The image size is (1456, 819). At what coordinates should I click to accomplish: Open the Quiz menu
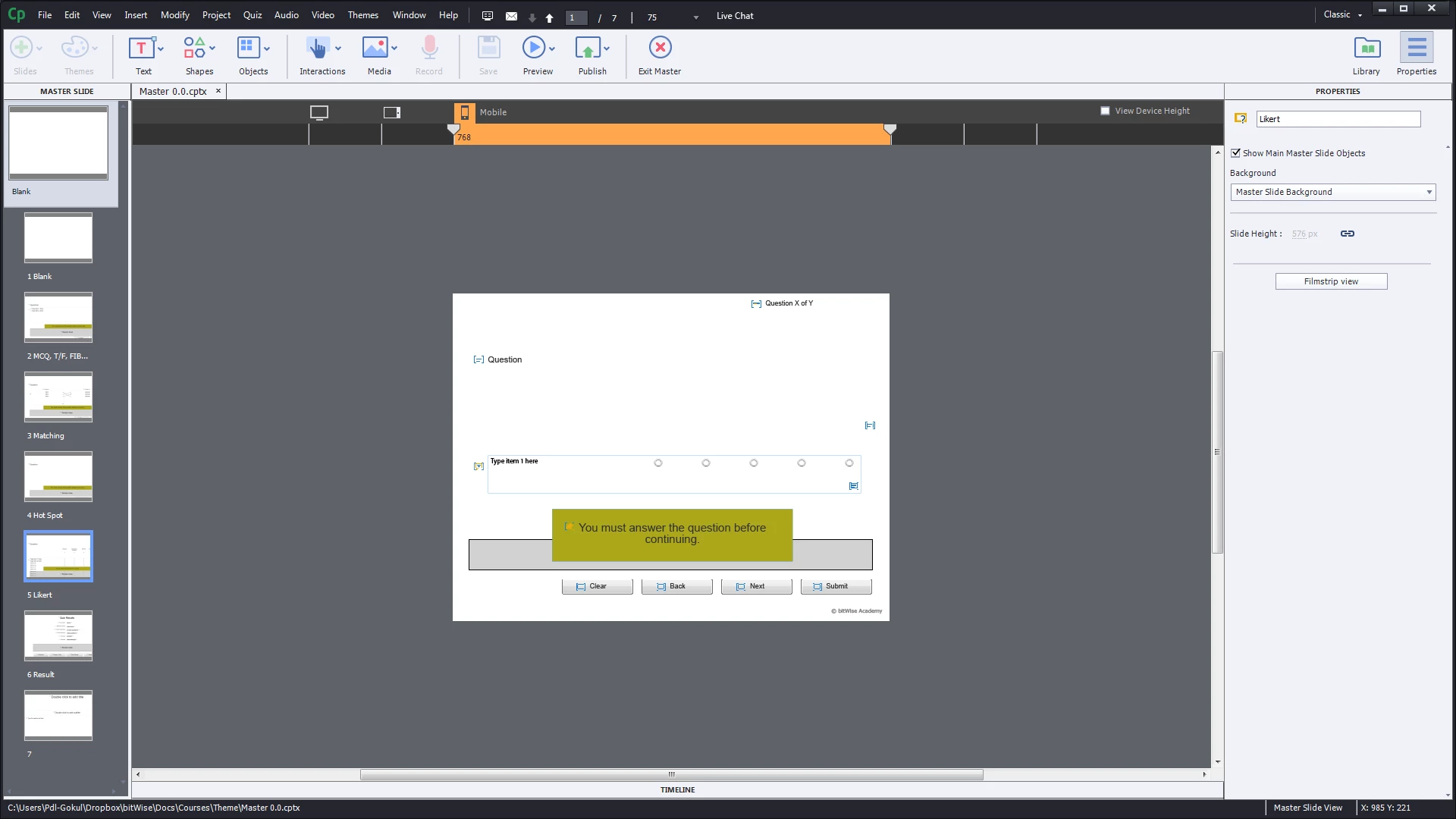(x=252, y=15)
